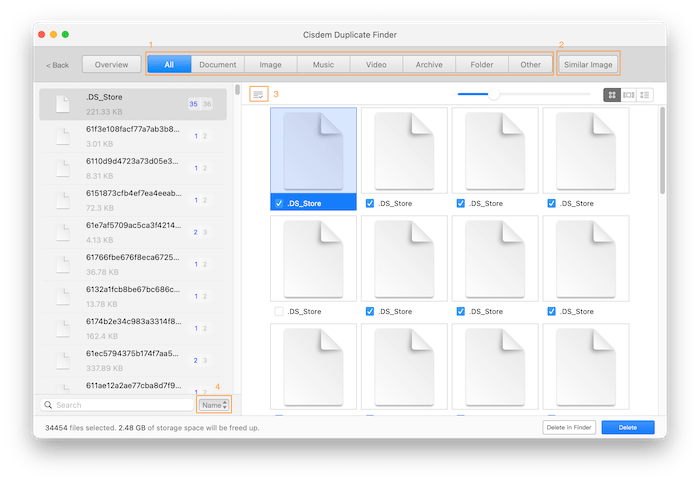Select the 61e7af5709ac5ca3f4214 group
This screenshot has width=700, height=482.
pyautogui.click(x=133, y=233)
